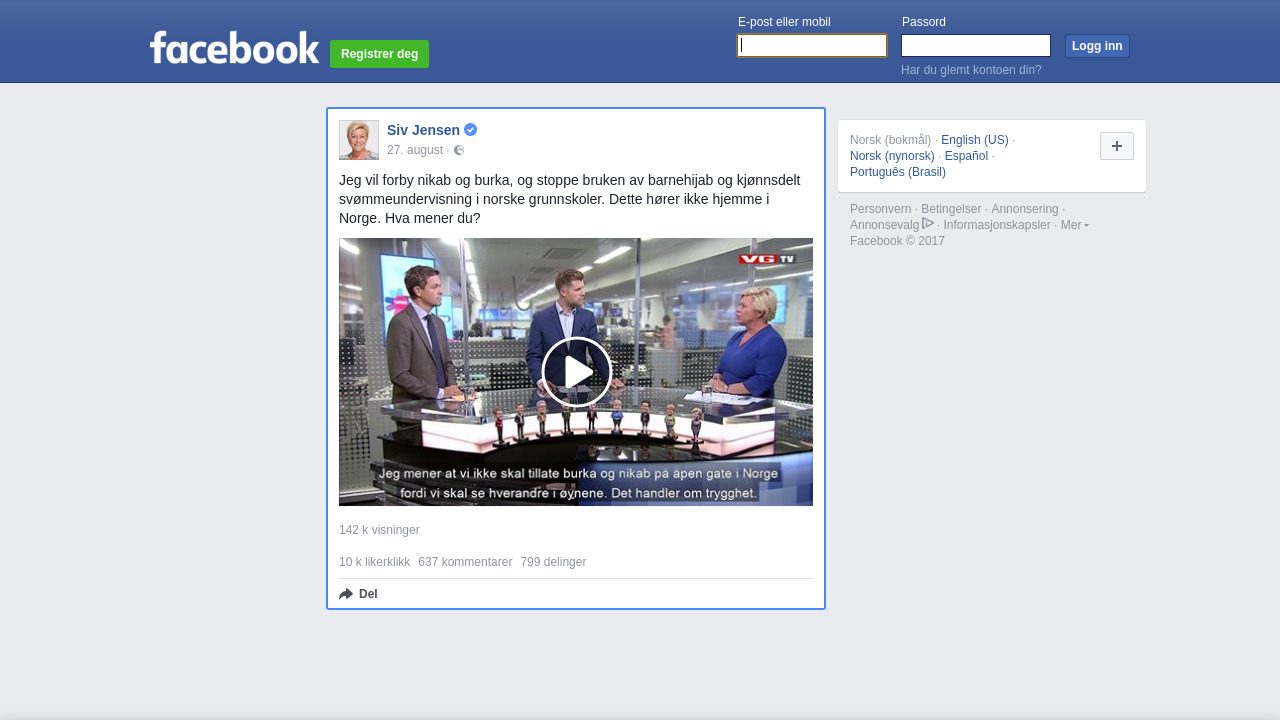
Task: Open Siv Jensen's profile picture
Action: (359, 140)
